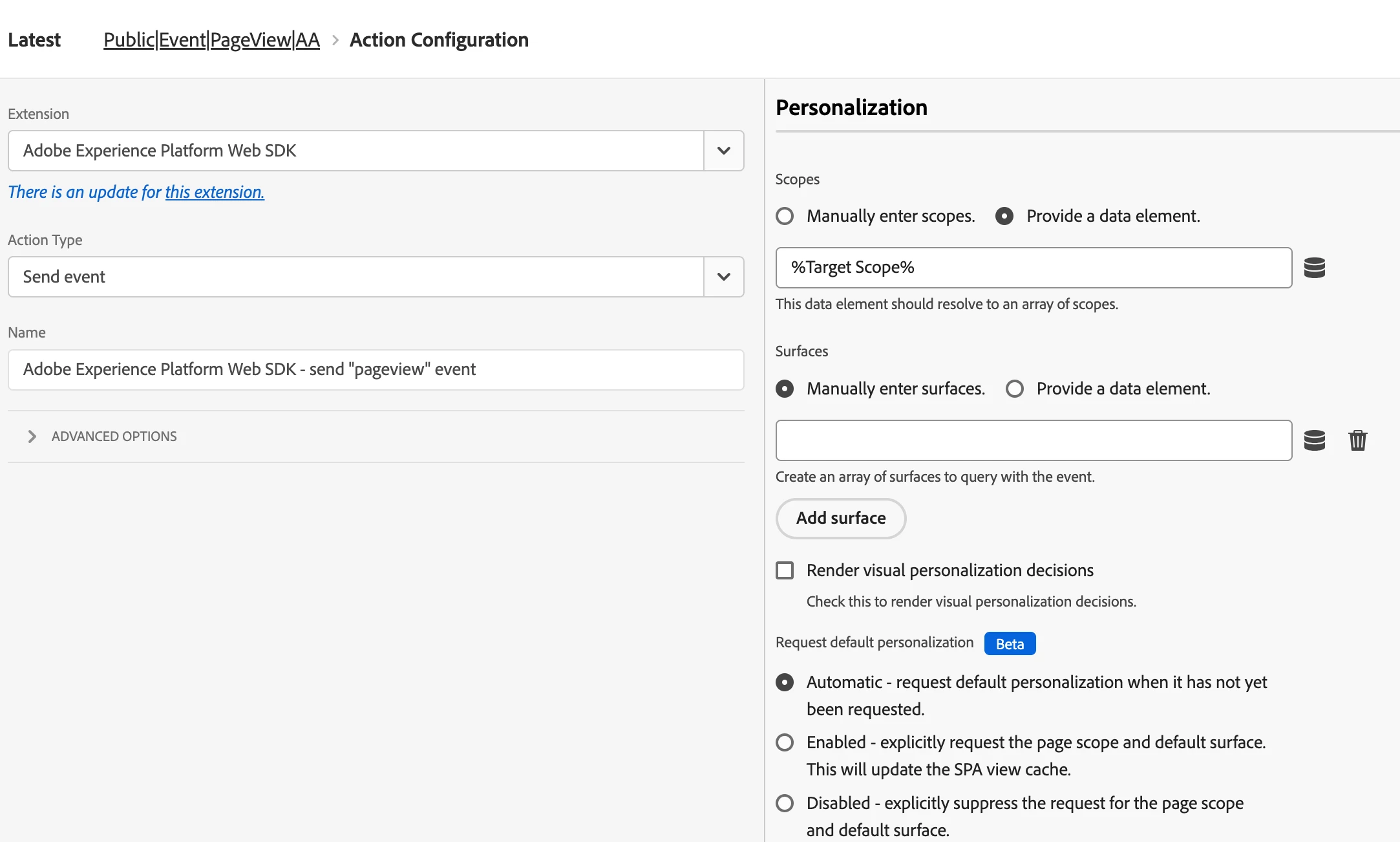The height and width of the screenshot is (842, 1400).
Task: Open the Extension dropdown arrow
Action: (723, 151)
